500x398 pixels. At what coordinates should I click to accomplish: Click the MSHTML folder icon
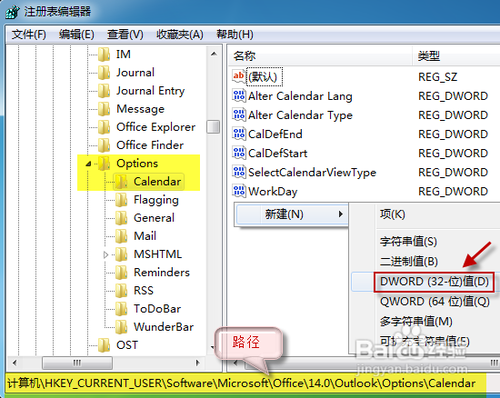[x=121, y=254]
